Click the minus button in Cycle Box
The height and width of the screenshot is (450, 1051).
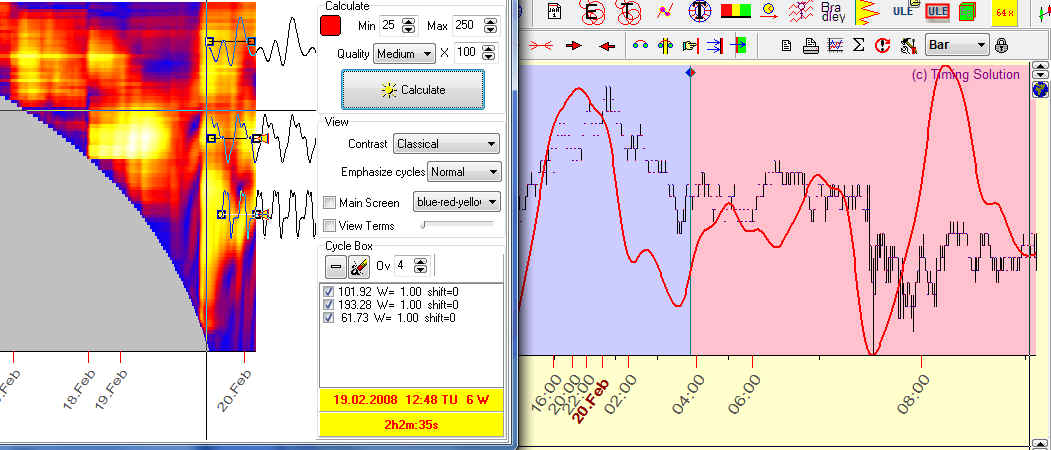[x=336, y=266]
